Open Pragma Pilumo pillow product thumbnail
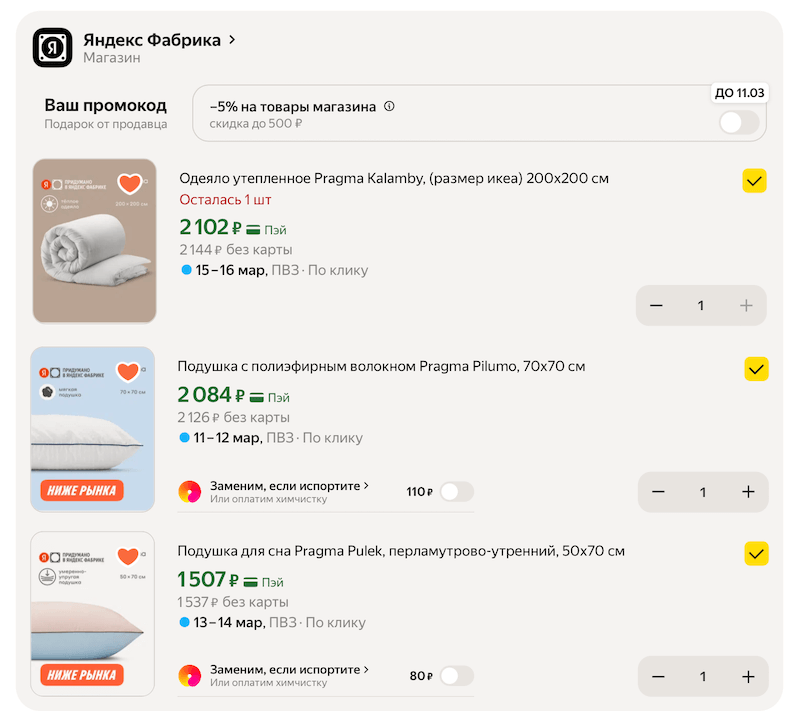This screenshot has width=800, height=725. [92, 429]
